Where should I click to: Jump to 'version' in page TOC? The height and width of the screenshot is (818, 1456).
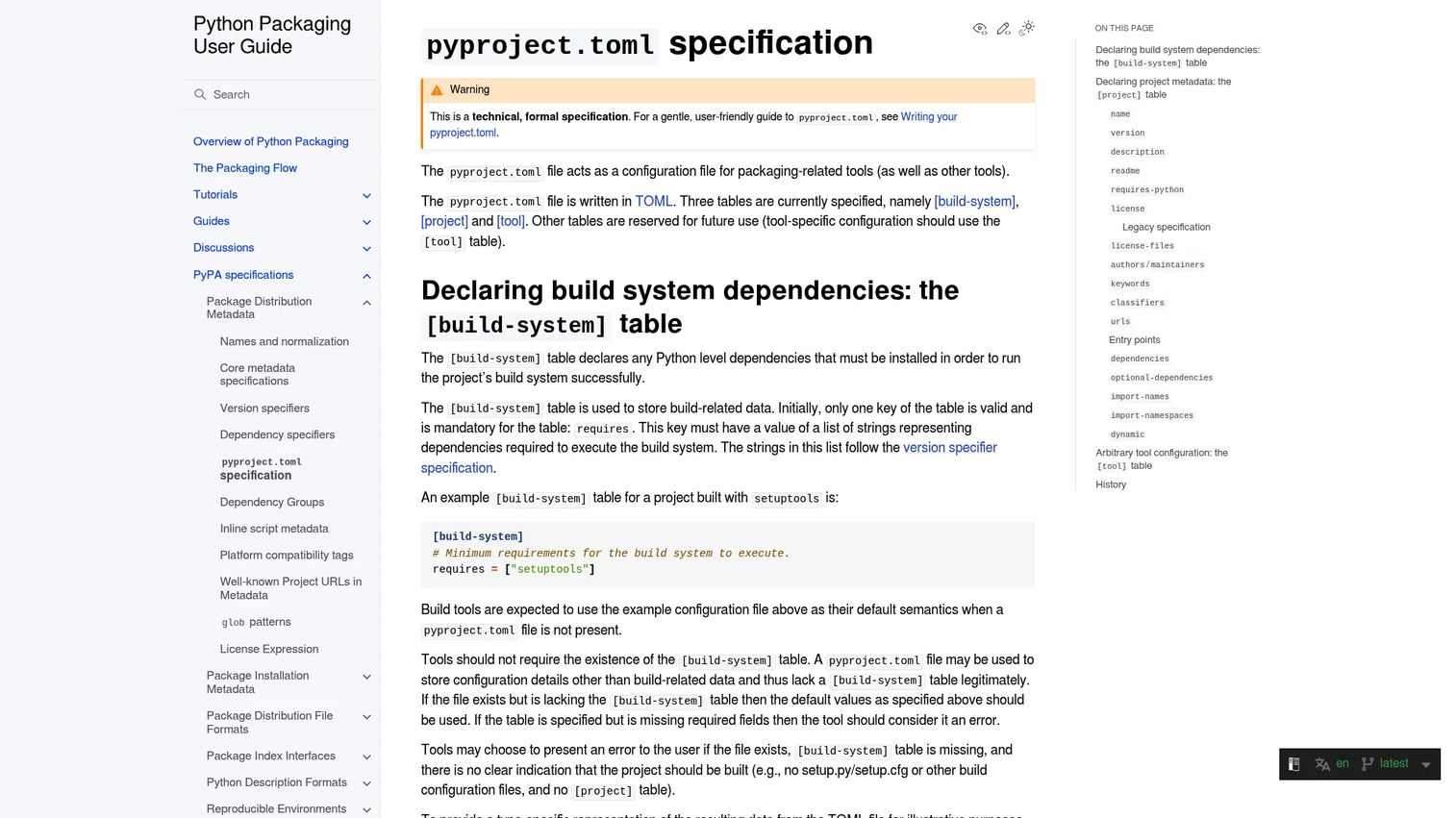click(x=1127, y=133)
